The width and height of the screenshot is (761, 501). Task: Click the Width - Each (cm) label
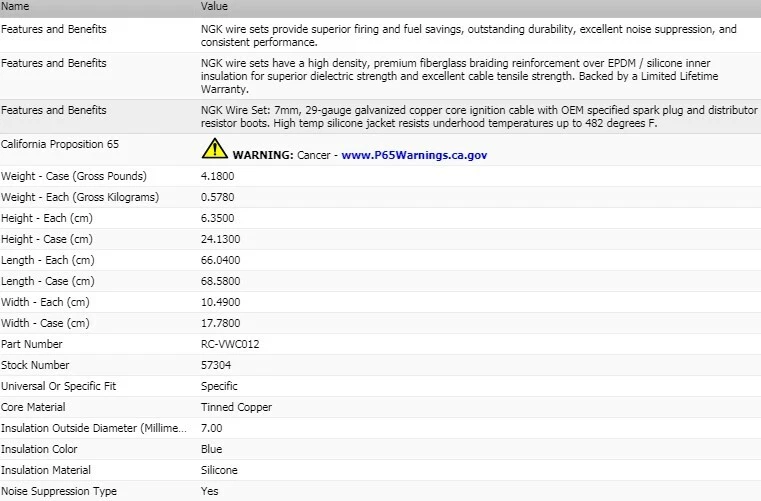(45, 302)
